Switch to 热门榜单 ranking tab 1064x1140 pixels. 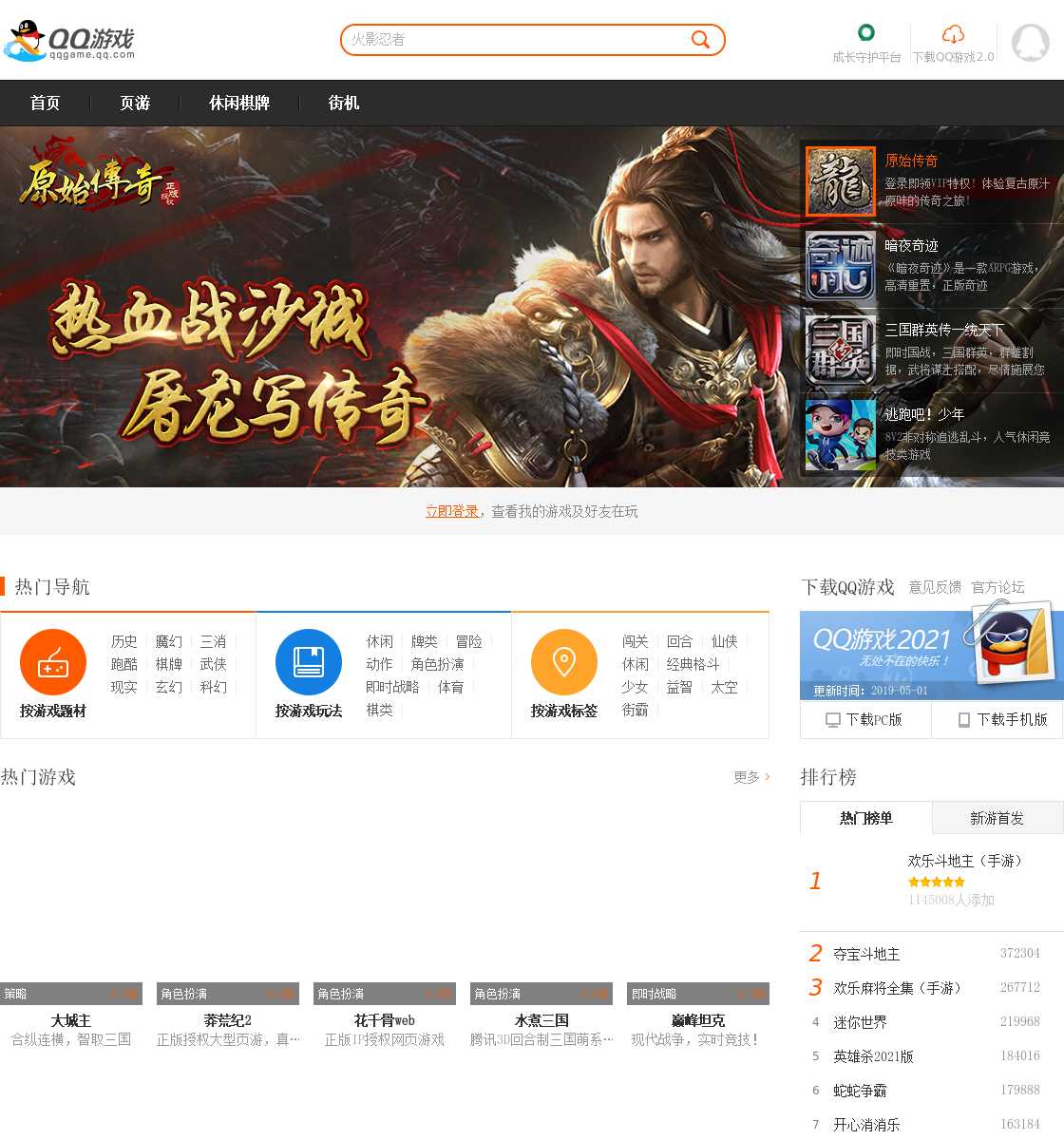coord(865,818)
